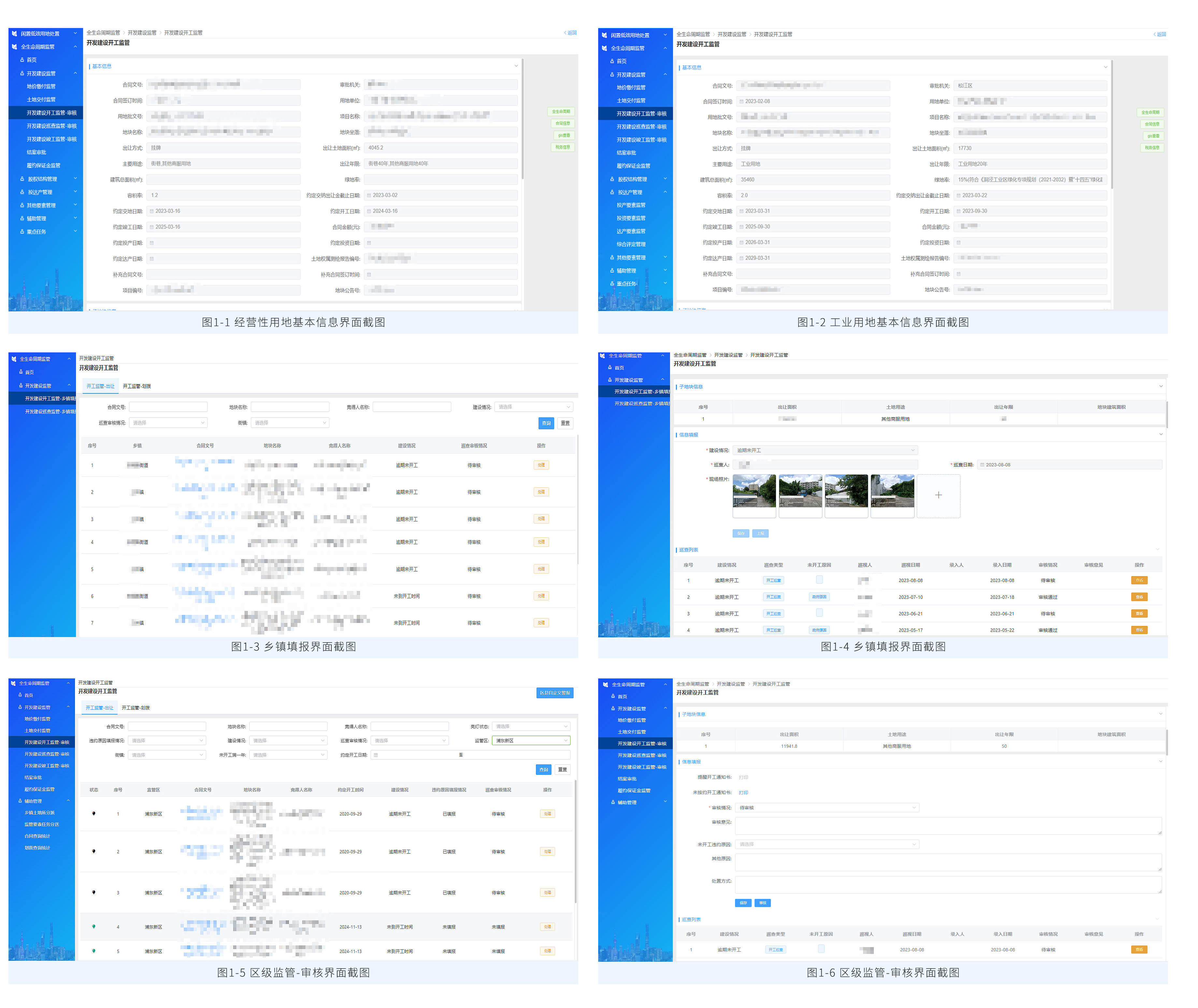
Task: Click calendar icon in 约定开工日期 range field
Action: 376,755
